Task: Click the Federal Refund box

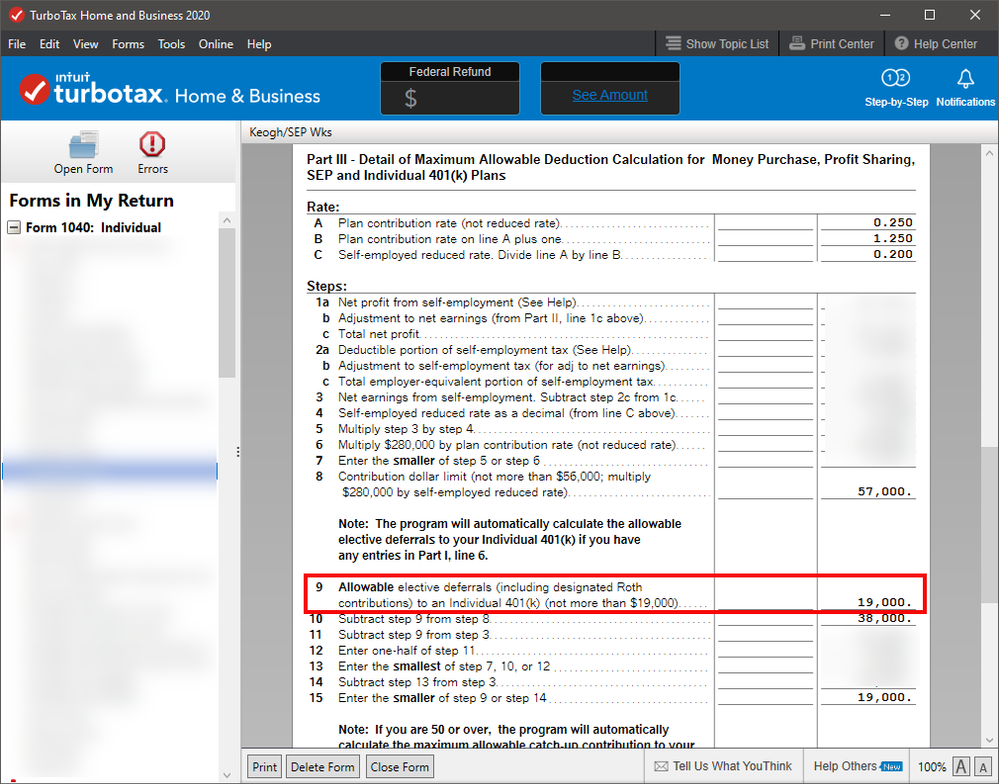Action: (450, 88)
